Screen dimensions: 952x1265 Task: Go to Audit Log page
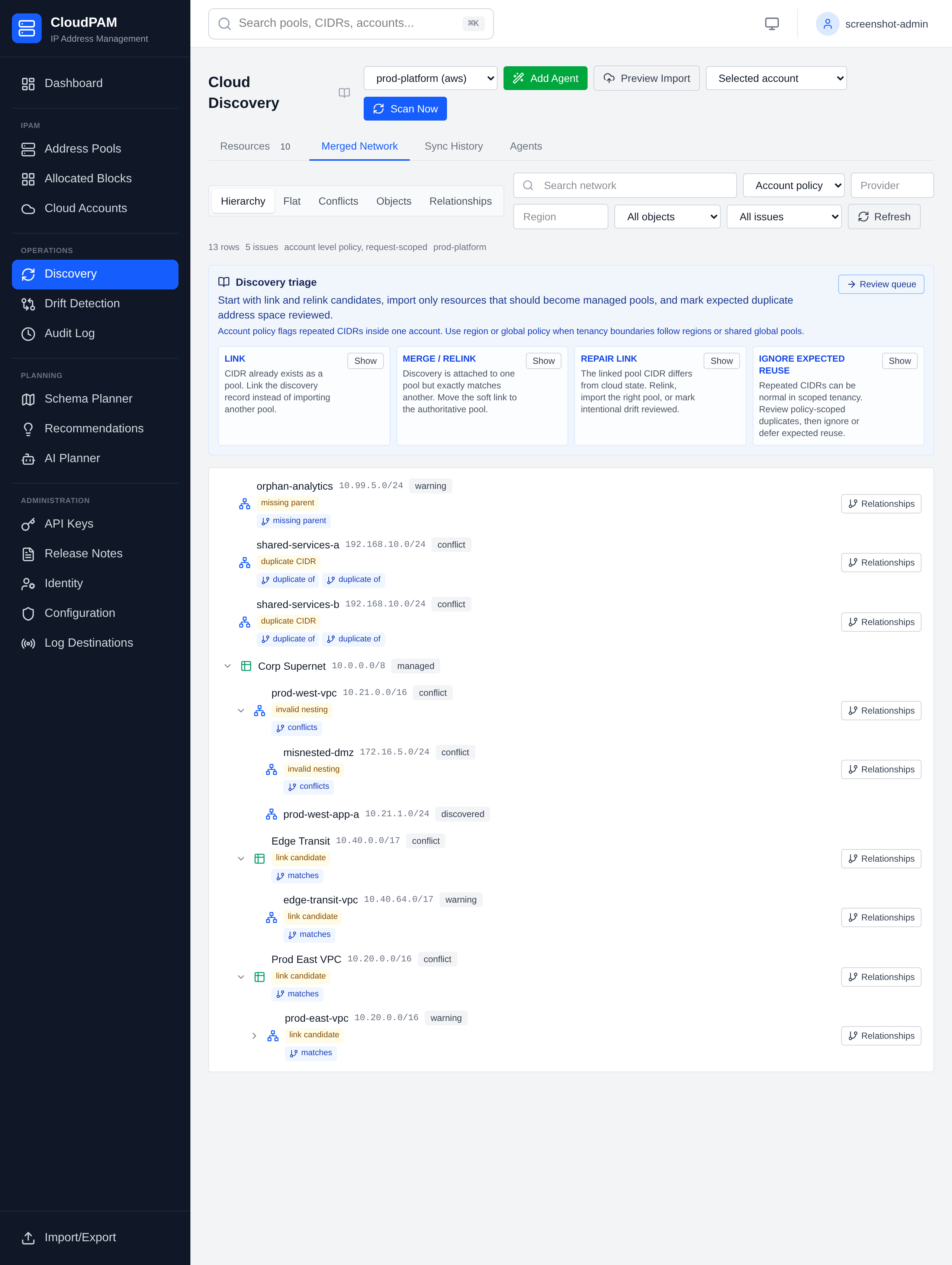[x=95, y=333]
